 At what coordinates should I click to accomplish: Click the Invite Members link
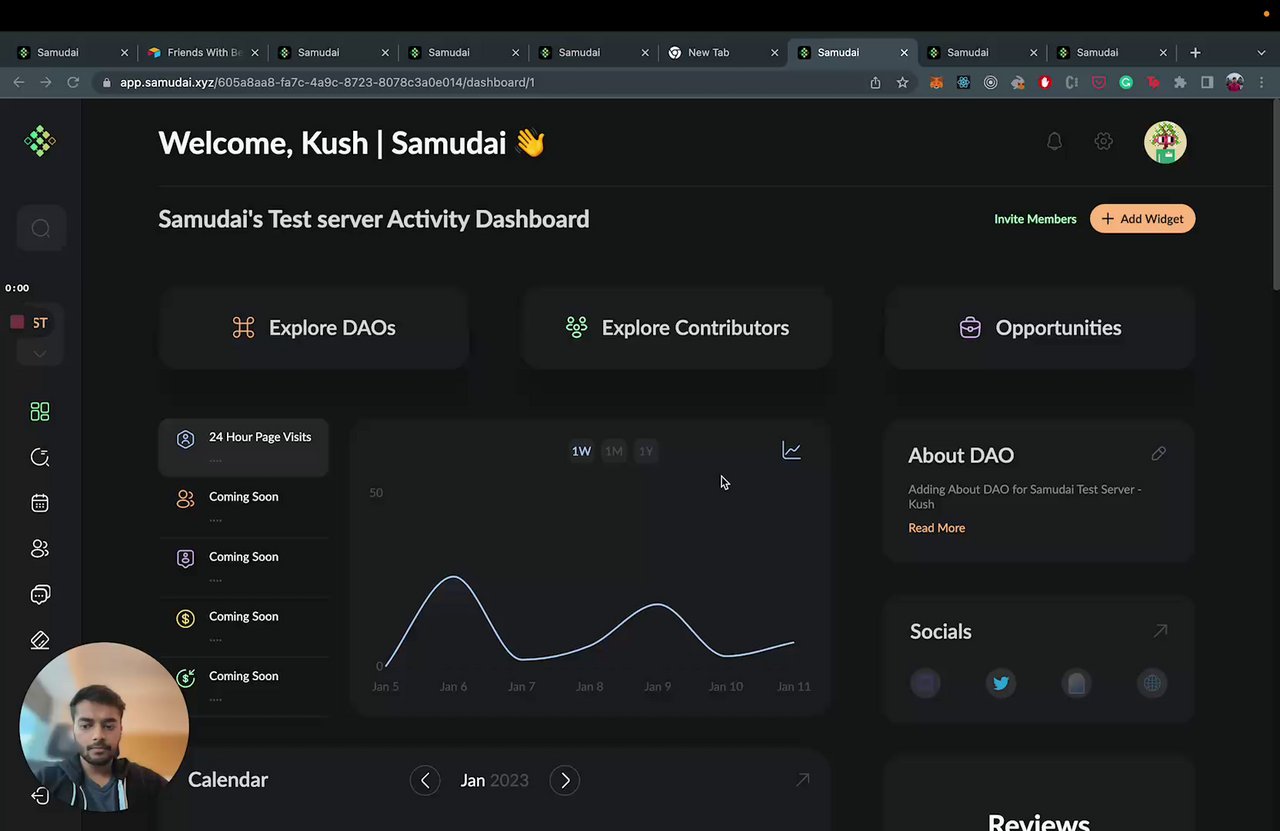[x=1035, y=219]
